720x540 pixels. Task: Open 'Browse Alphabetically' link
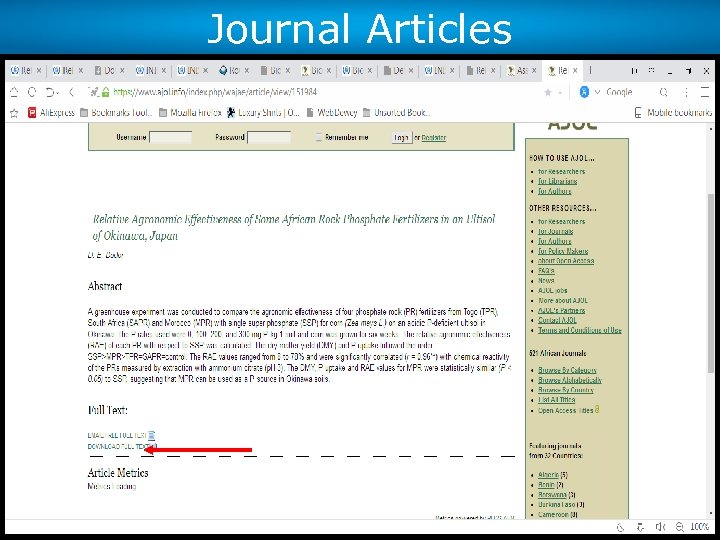pos(570,380)
